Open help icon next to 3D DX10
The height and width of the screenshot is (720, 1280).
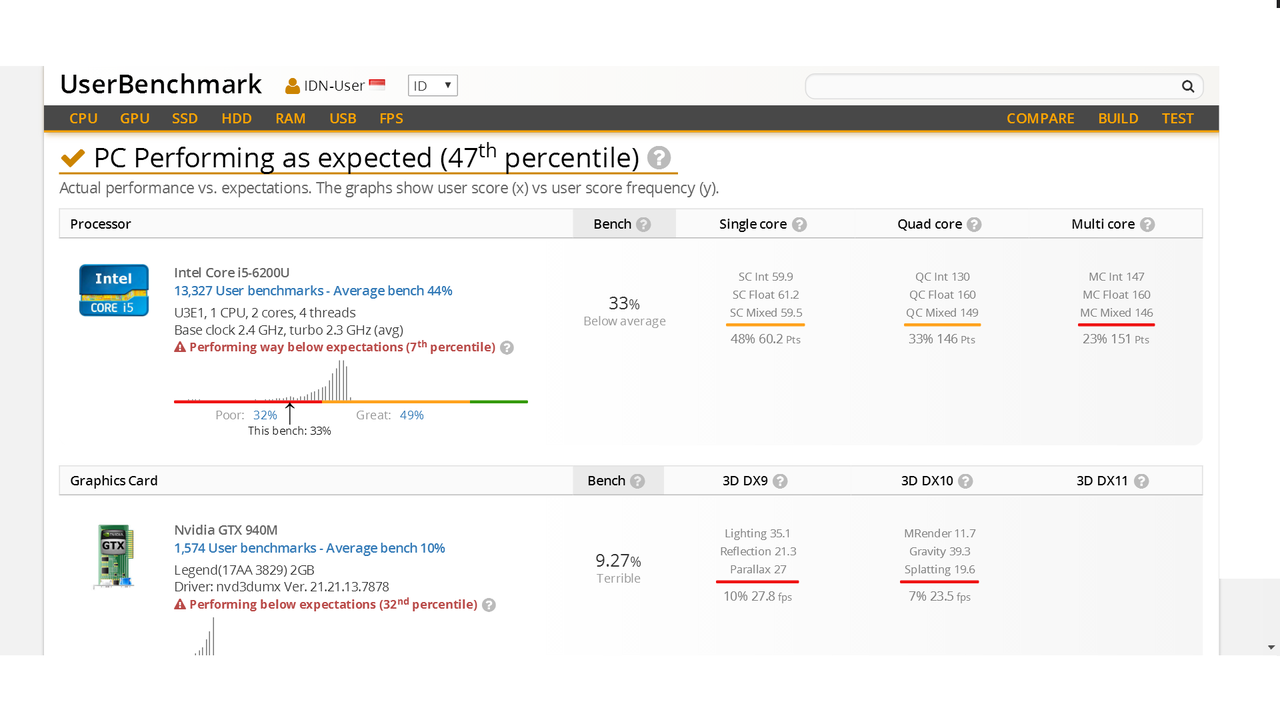pyautogui.click(x=966, y=481)
